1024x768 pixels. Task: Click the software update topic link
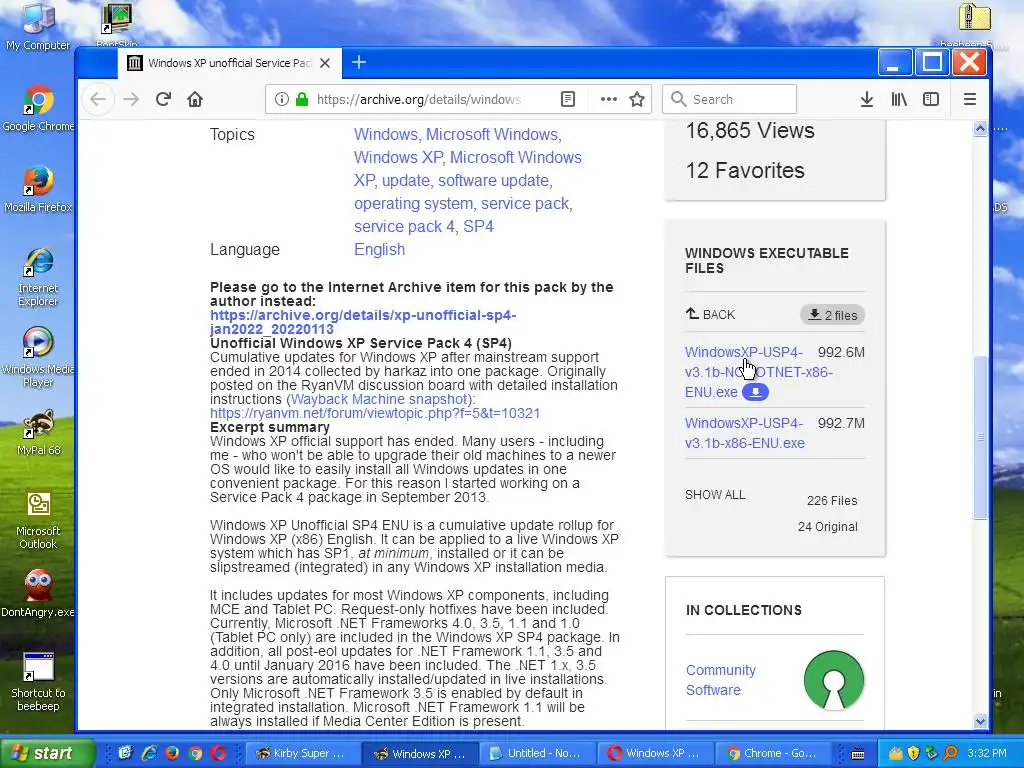coord(493,180)
